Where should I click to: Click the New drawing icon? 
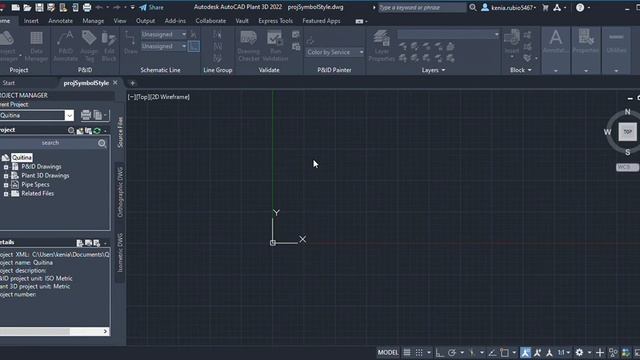pyautogui.click(x=16, y=7)
